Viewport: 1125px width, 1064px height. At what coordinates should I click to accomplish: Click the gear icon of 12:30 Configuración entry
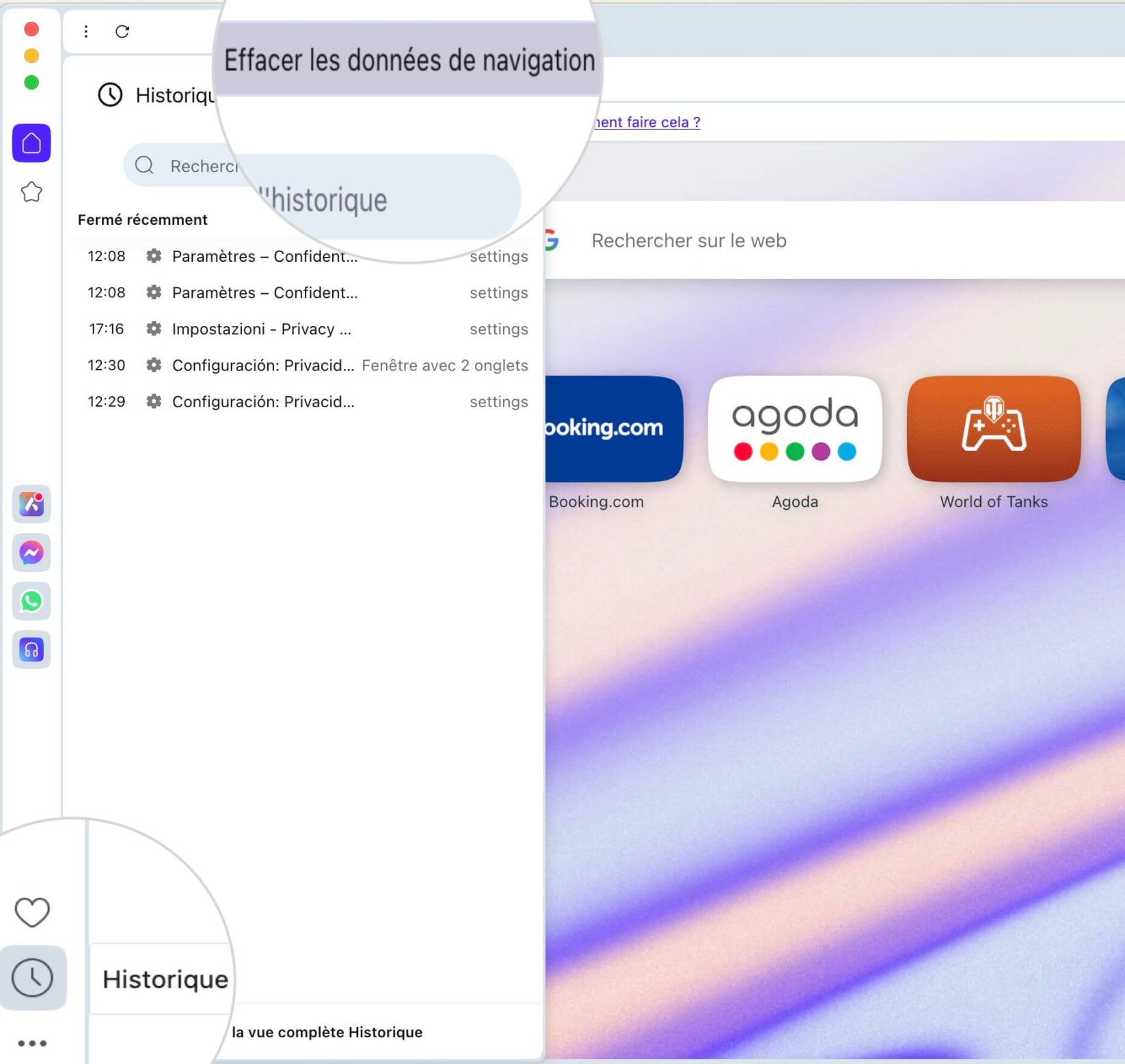point(154,365)
